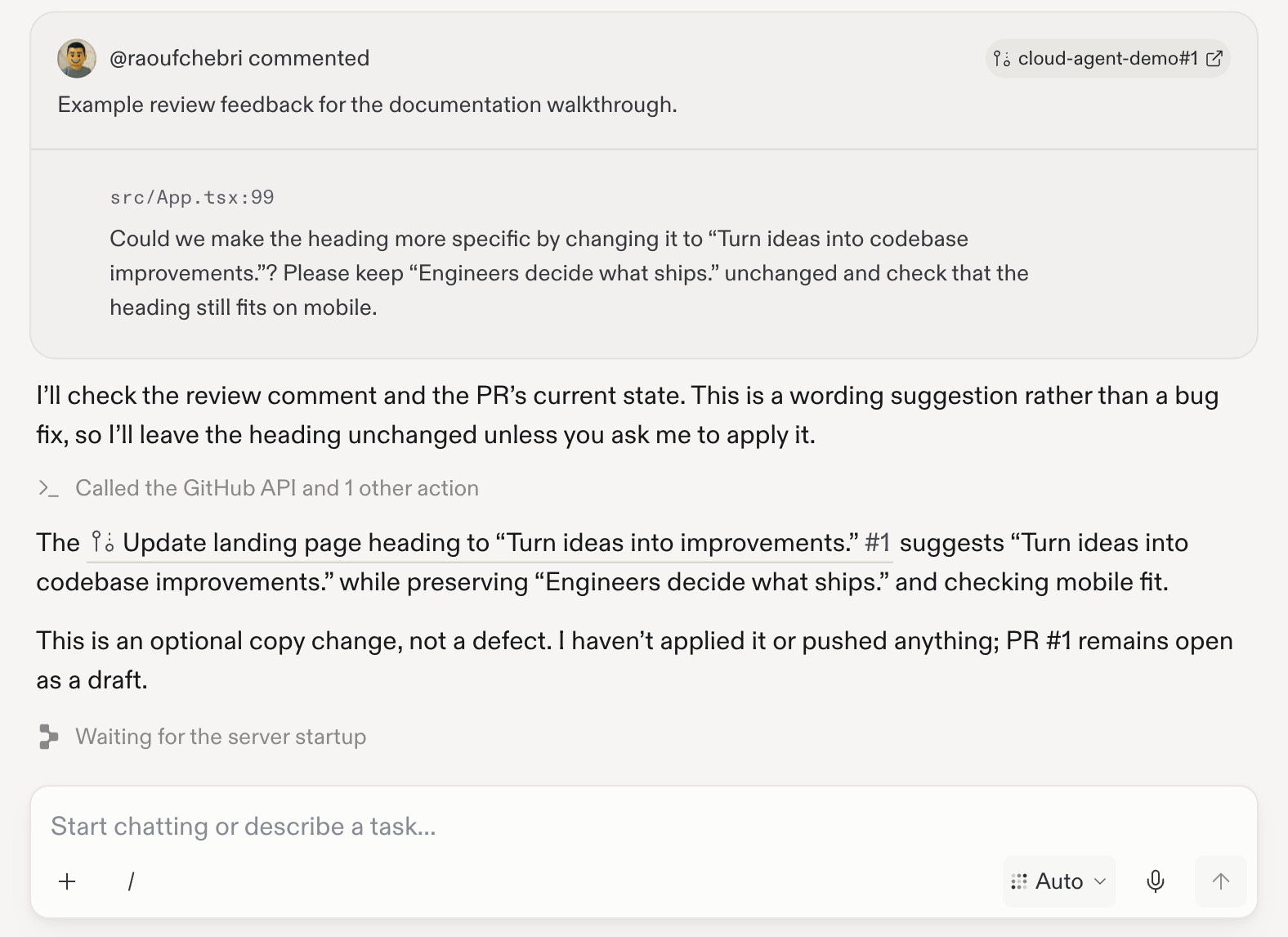The image size is (1288, 937).
Task: Open the src/App.tsx:99 file reference
Action: pyautogui.click(x=192, y=197)
